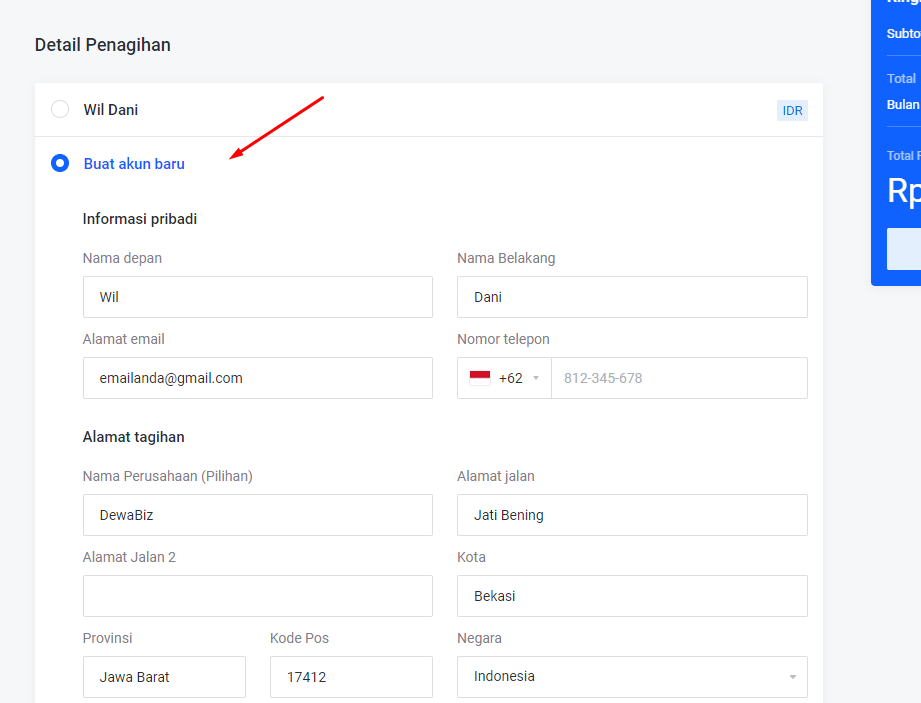The height and width of the screenshot is (703, 921).
Task: Click the Provinsi field with Jawa Barat
Action: 164,677
